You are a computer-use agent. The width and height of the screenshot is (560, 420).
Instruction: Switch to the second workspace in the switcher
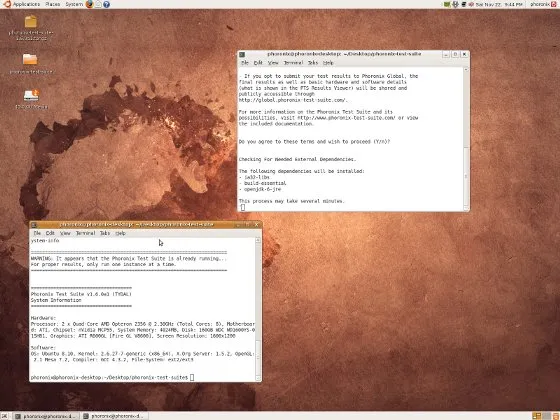[x=546, y=416]
